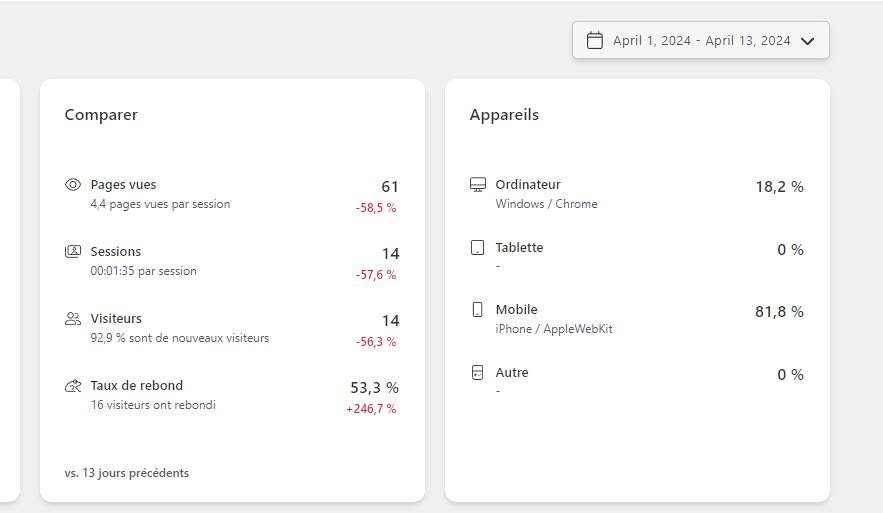Click the Mobile phone icon
Image resolution: width=883 pixels, height=513 pixels.
click(477, 310)
